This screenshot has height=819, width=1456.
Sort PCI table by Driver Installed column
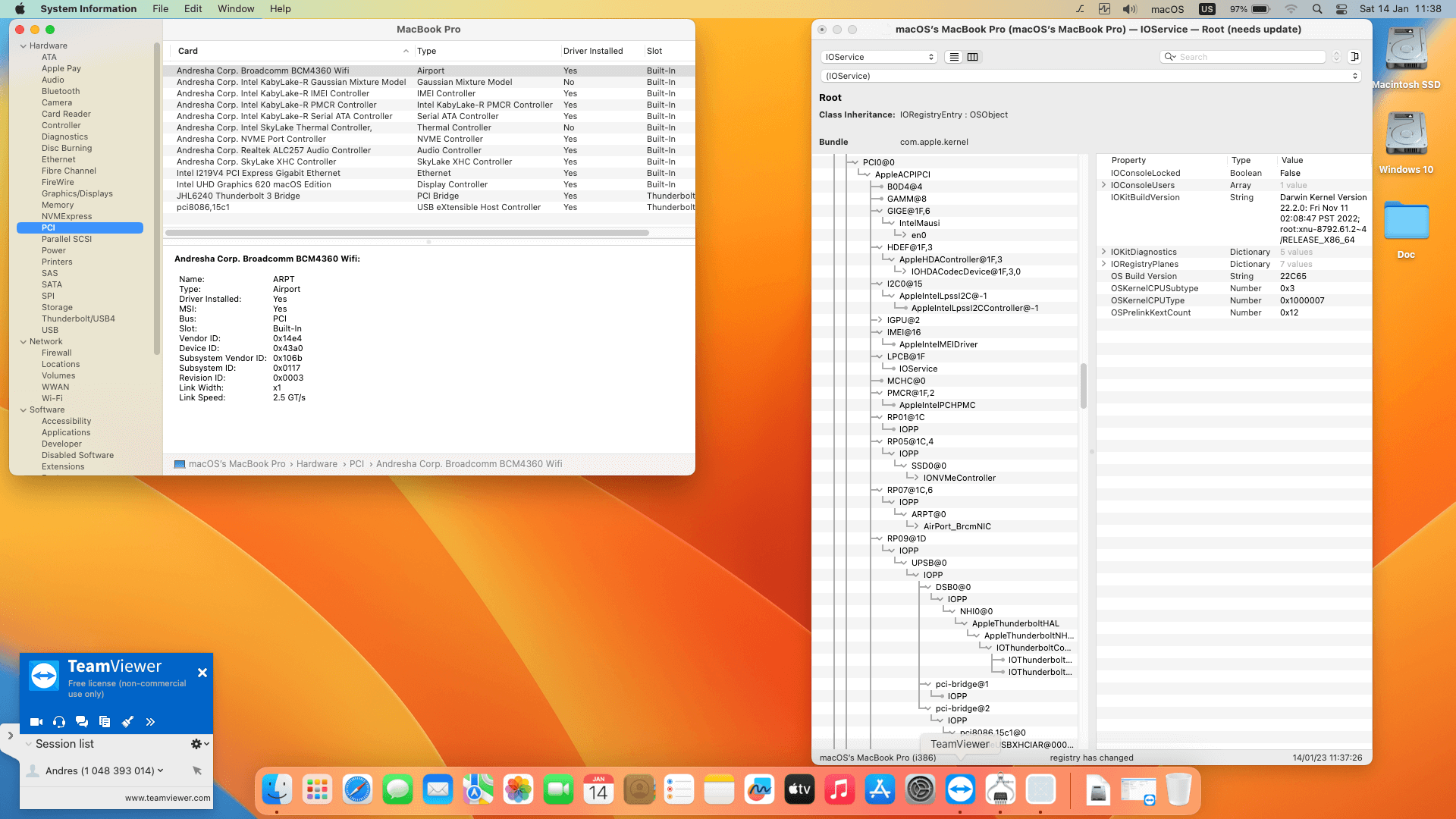(601, 51)
